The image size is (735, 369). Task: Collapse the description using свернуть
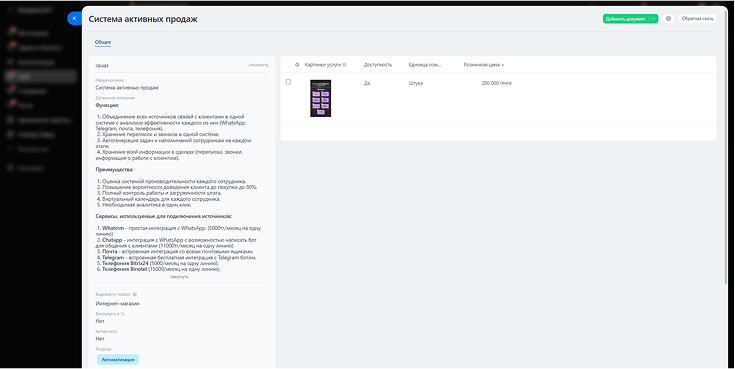click(x=179, y=277)
